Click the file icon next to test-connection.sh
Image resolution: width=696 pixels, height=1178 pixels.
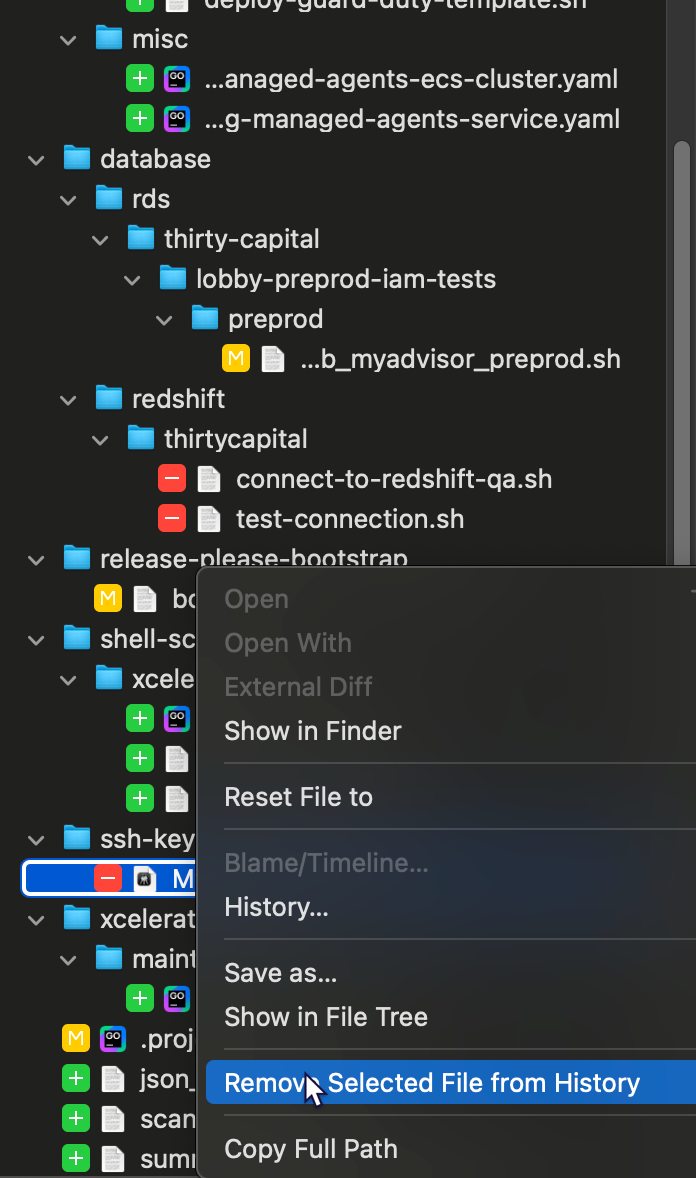coord(208,519)
